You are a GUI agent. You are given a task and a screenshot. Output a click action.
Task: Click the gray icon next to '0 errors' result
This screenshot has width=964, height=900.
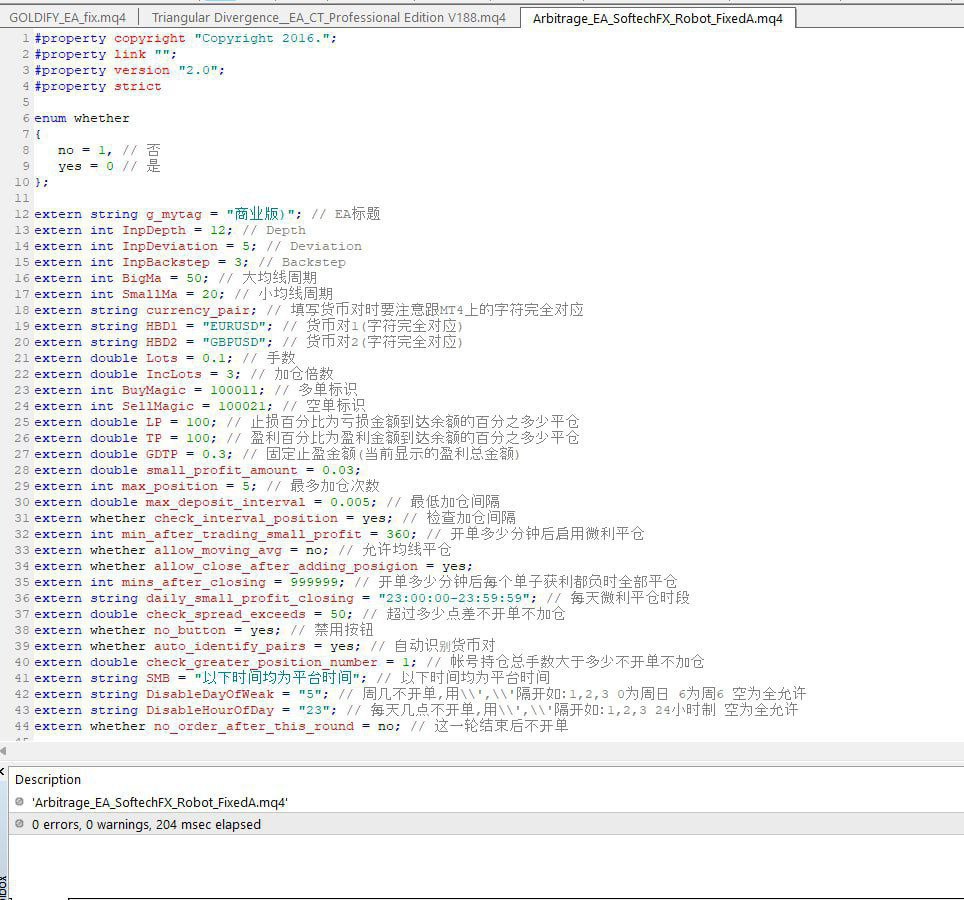[x=21, y=825]
